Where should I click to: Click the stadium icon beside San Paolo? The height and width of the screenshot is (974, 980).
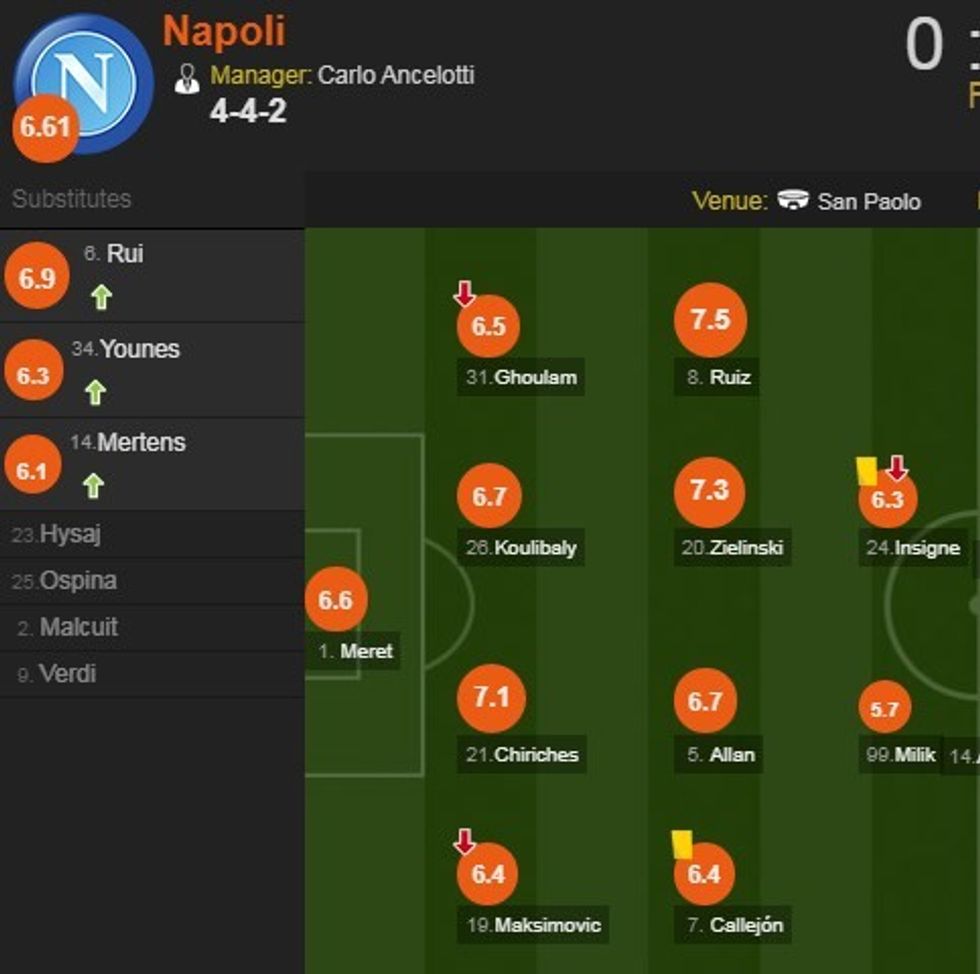click(793, 201)
